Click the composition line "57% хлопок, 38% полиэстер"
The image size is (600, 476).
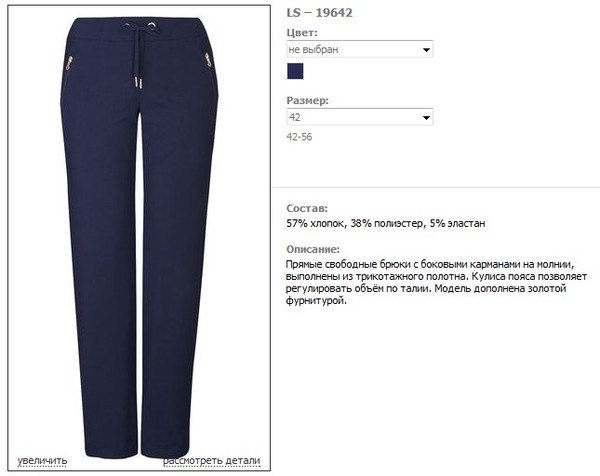[355, 223]
